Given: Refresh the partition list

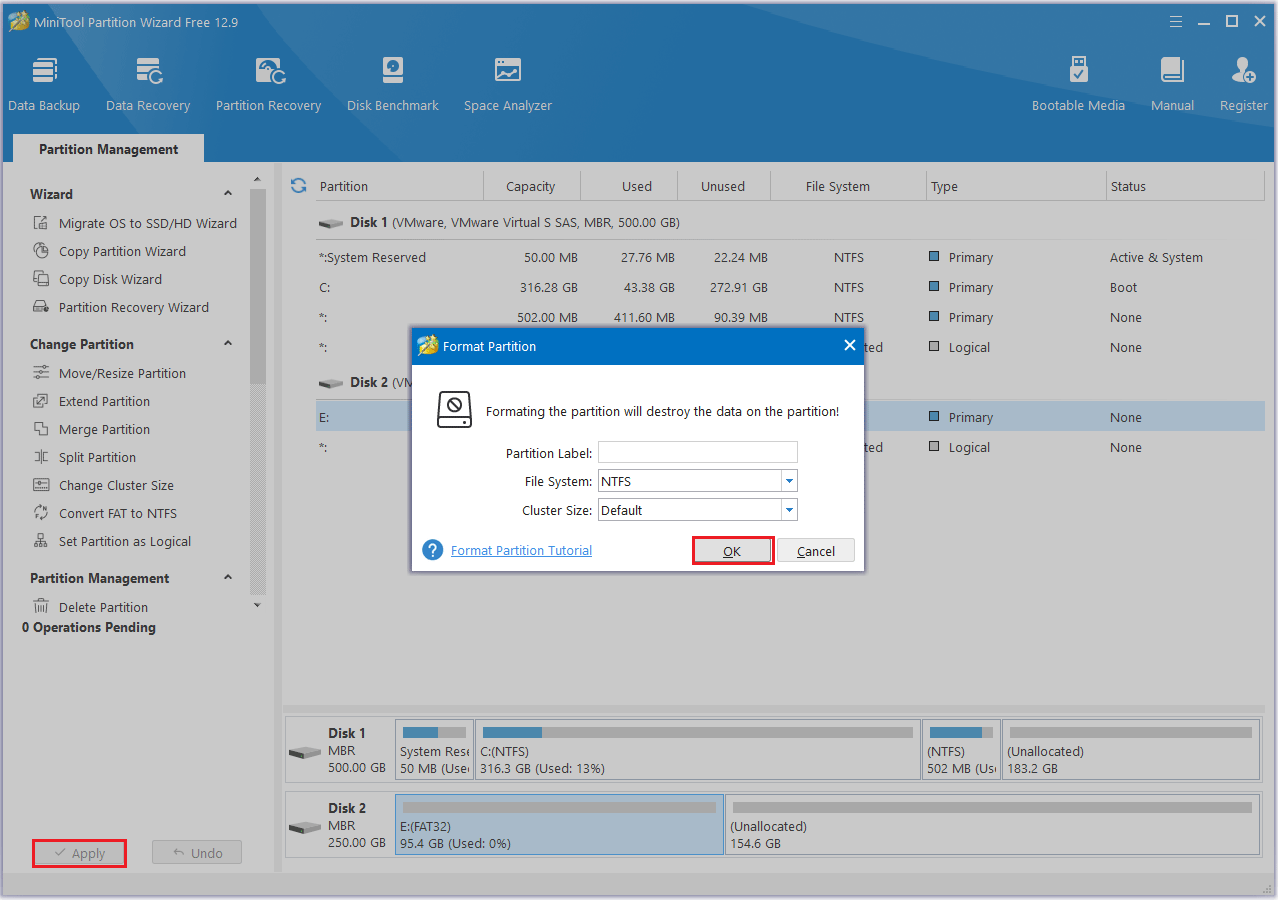Looking at the screenshot, I should pyautogui.click(x=298, y=186).
